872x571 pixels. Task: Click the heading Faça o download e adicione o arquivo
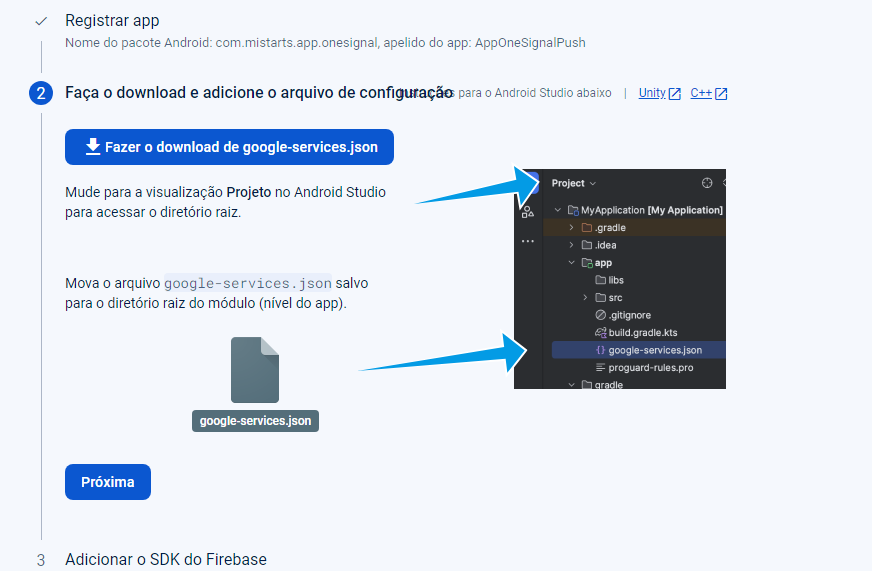click(259, 92)
